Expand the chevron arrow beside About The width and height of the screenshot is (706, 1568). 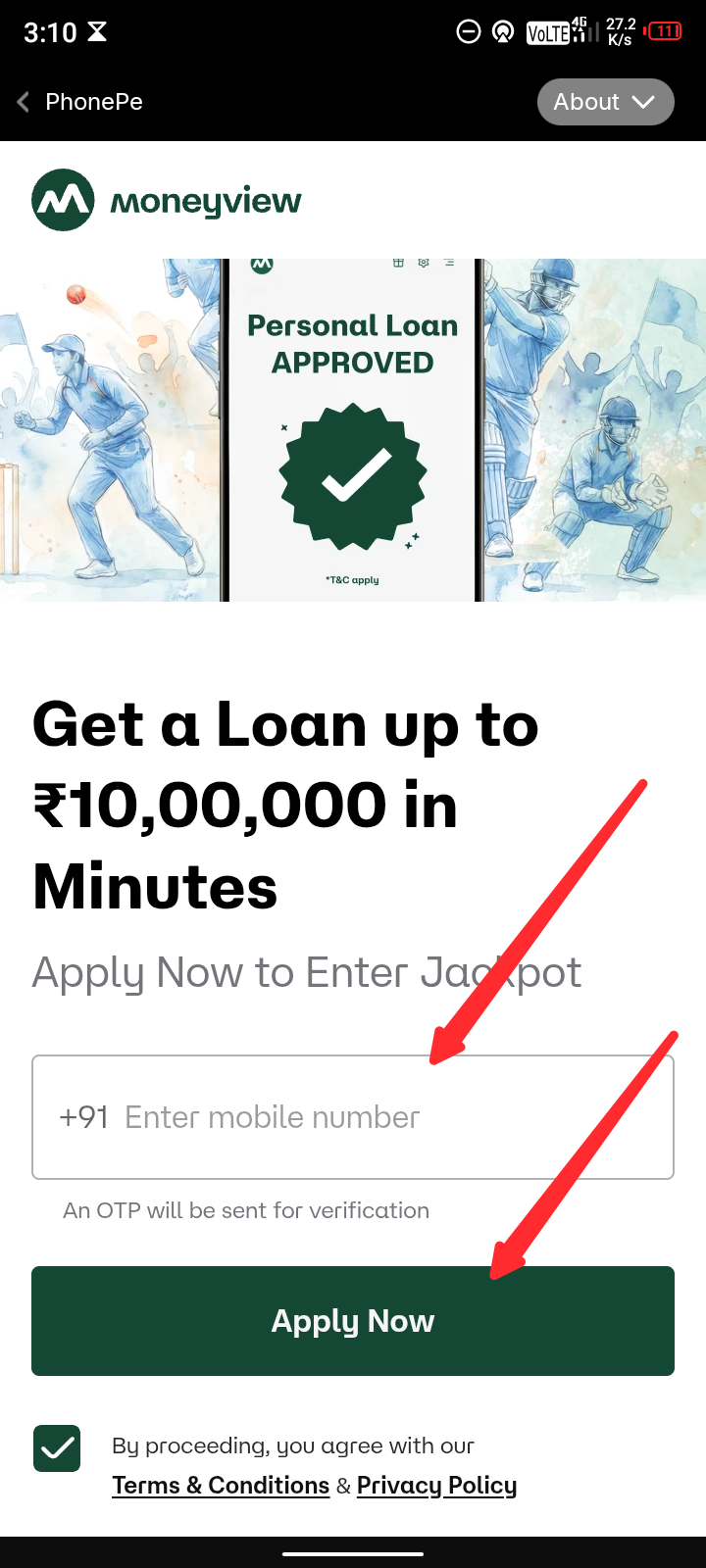pos(643,102)
